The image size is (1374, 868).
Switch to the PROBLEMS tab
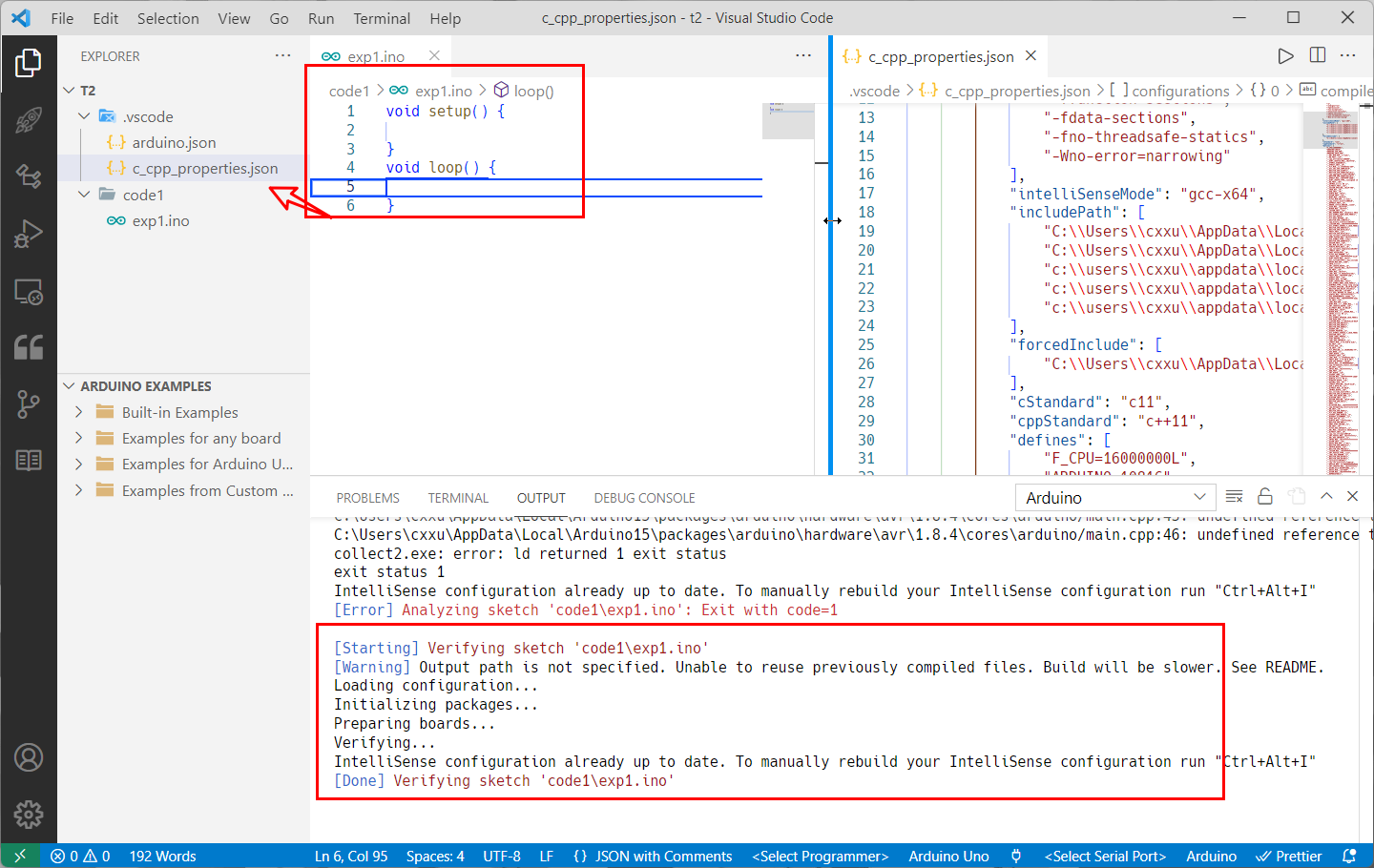coord(367,497)
